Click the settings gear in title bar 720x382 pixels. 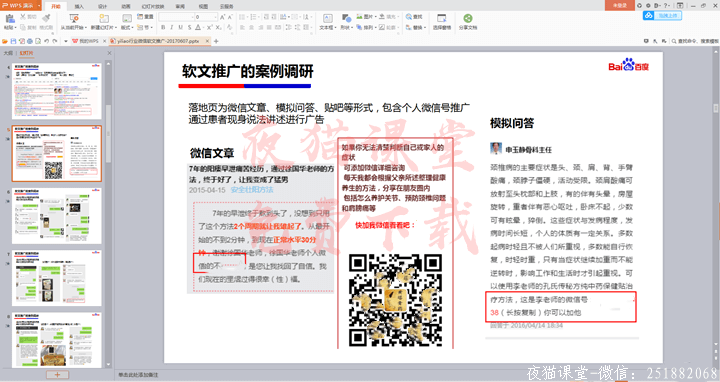[x=648, y=6]
